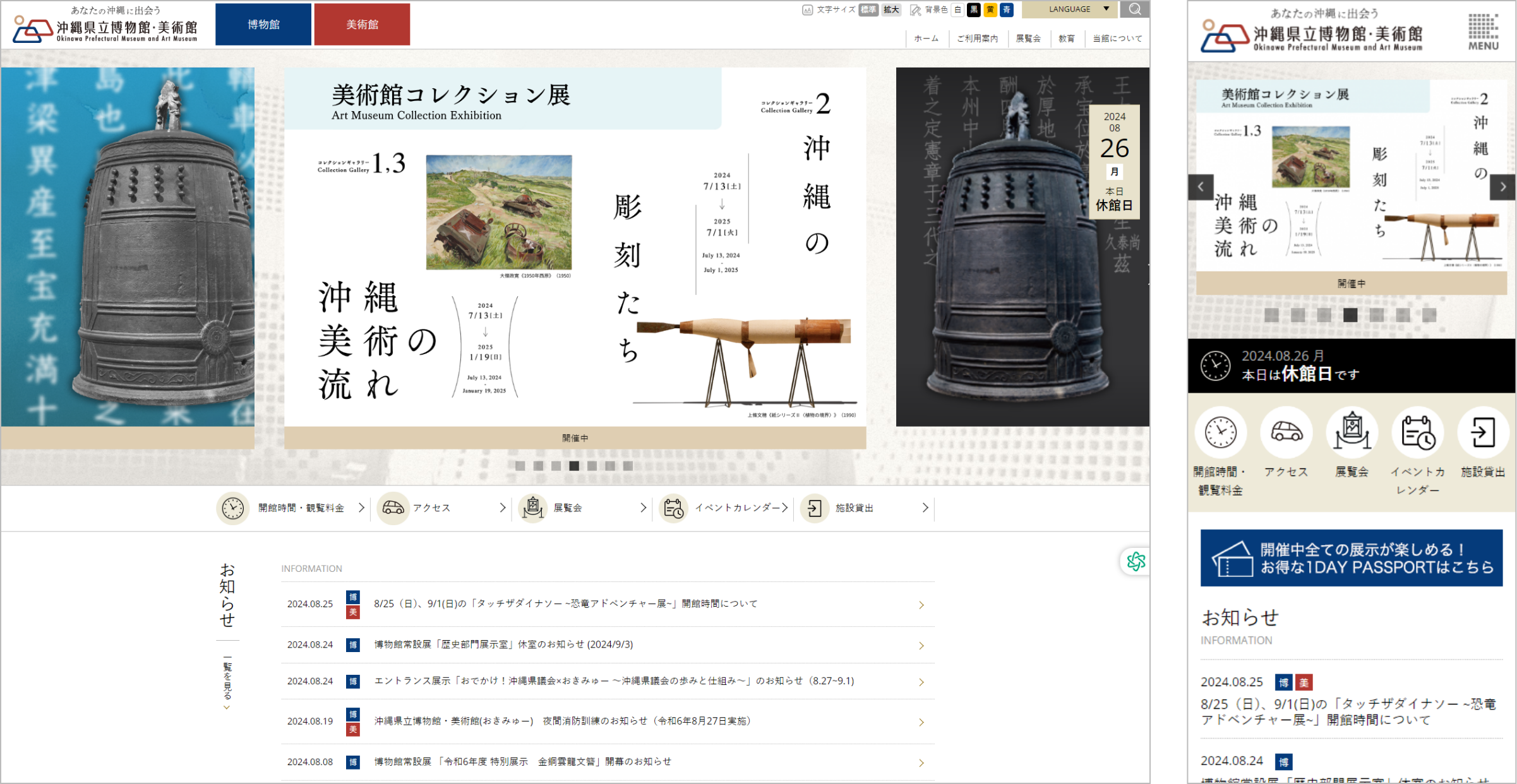Click the mobile carousel previous arrow

pos(1201,187)
